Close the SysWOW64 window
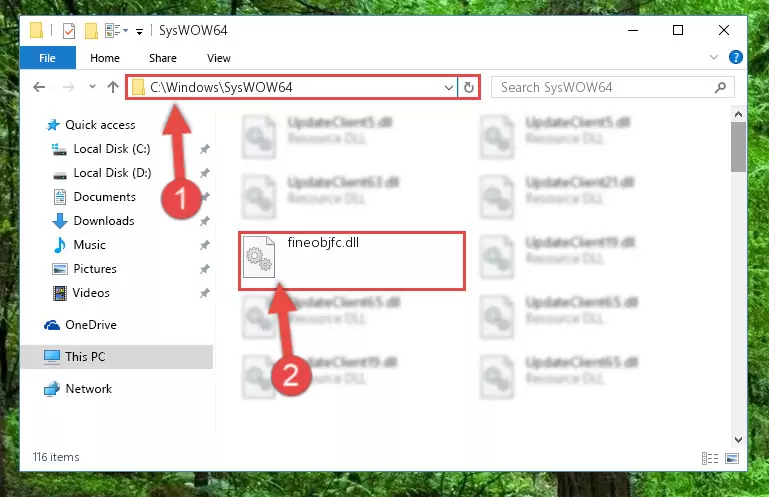The width and height of the screenshot is (769, 497). [x=723, y=30]
